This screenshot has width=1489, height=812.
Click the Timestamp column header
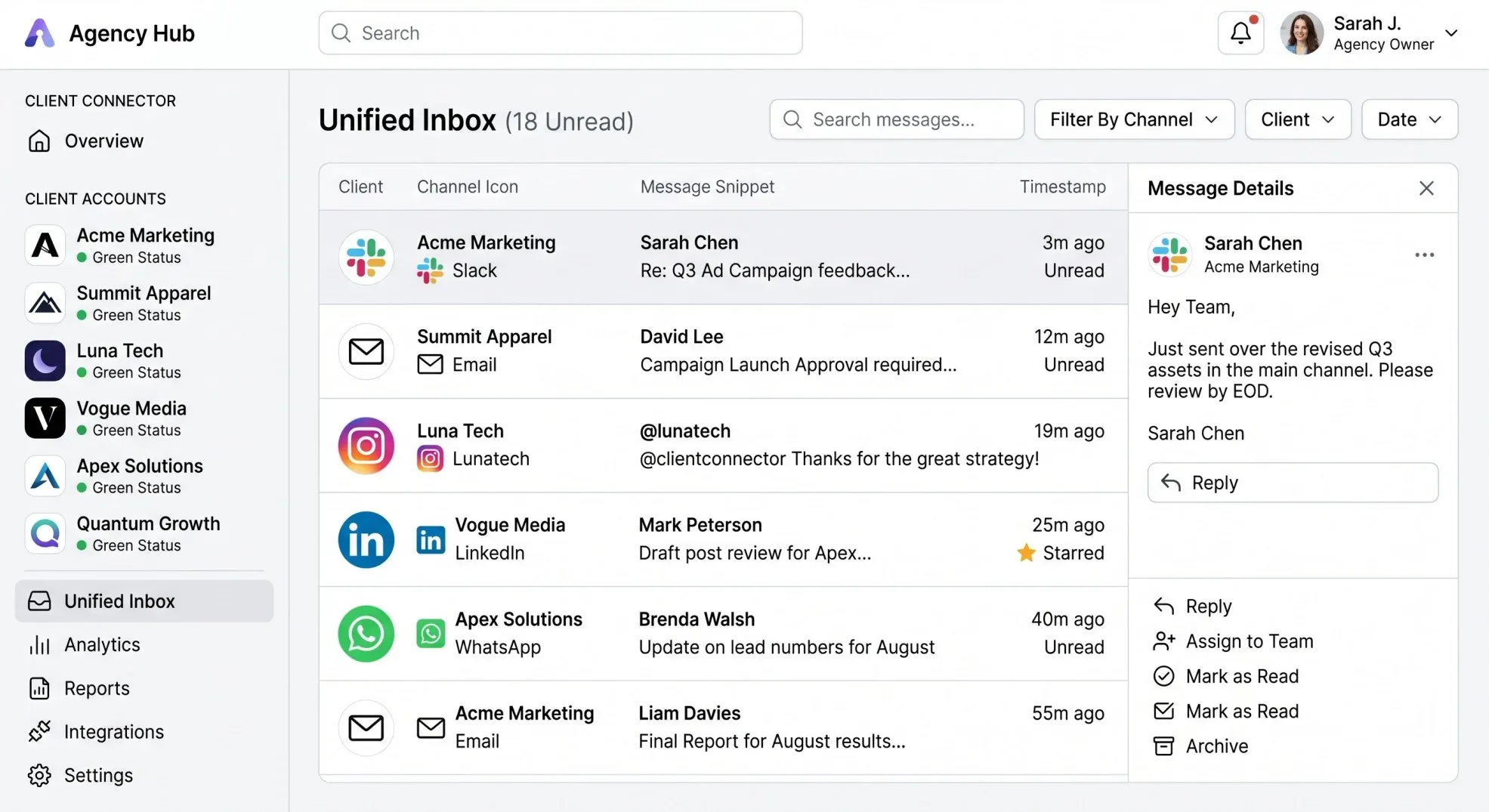tap(1062, 187)
